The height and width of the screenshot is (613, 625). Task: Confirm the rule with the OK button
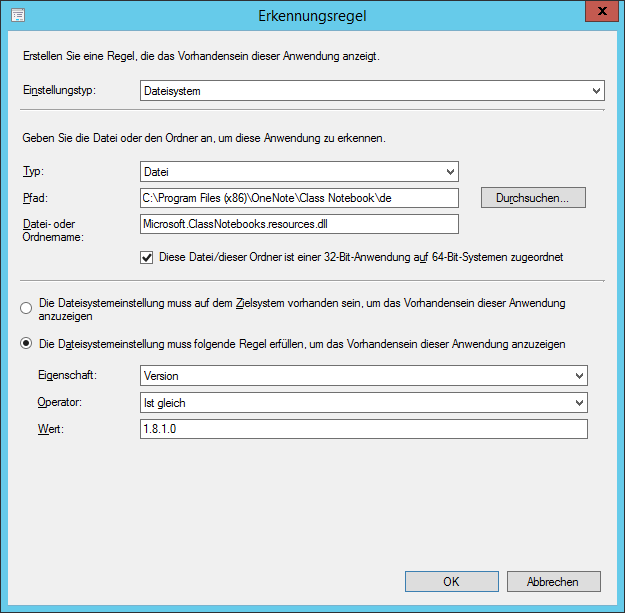(x=451, y=581)
